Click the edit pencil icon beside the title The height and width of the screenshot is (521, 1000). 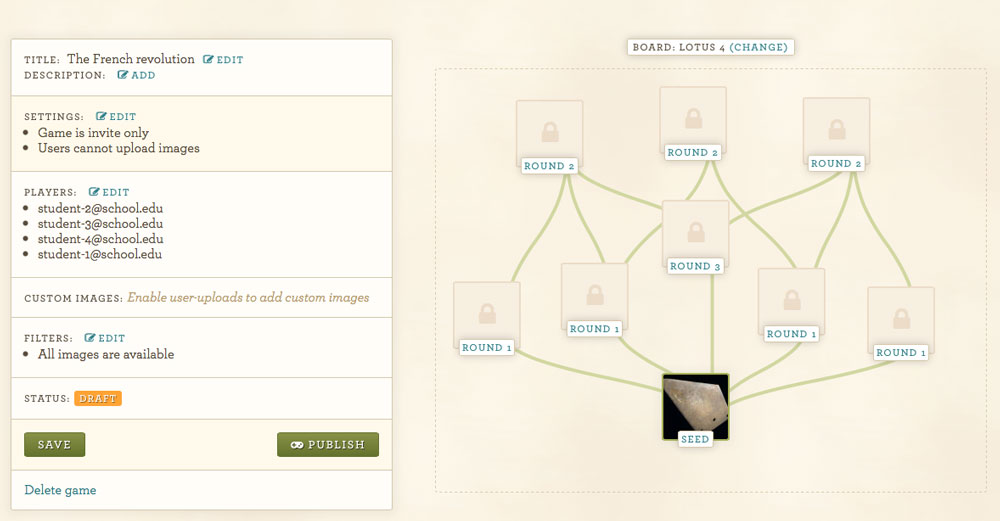[209, 59]
